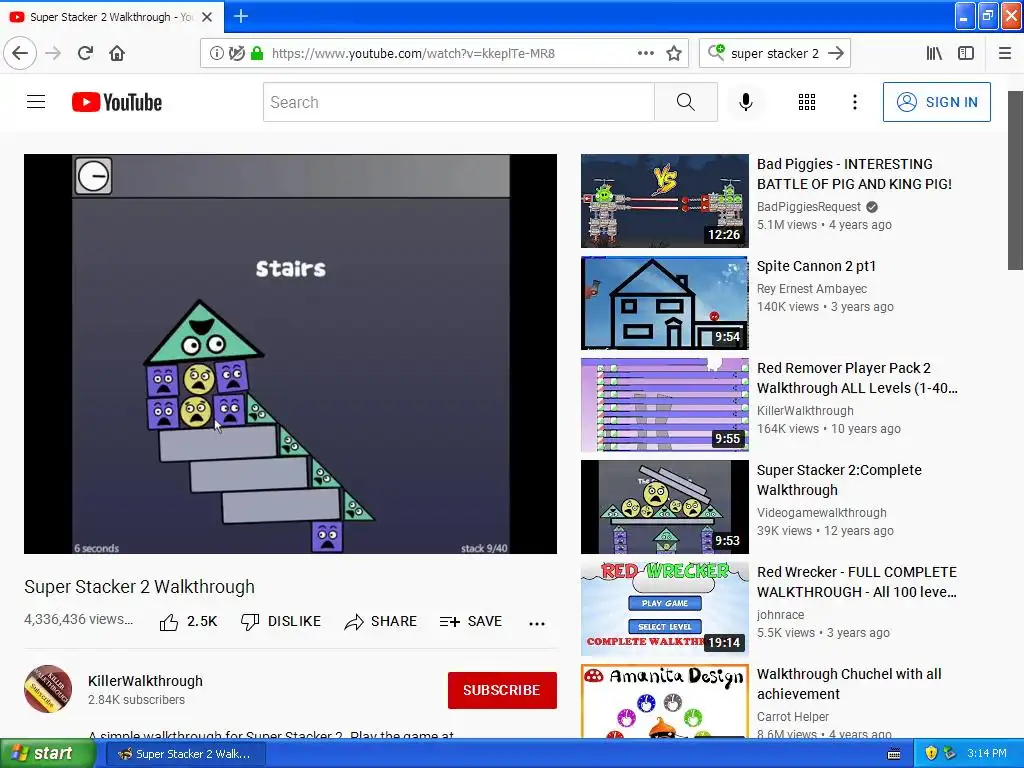Open the Firefox hamburger menu

tap(1005, 53)
